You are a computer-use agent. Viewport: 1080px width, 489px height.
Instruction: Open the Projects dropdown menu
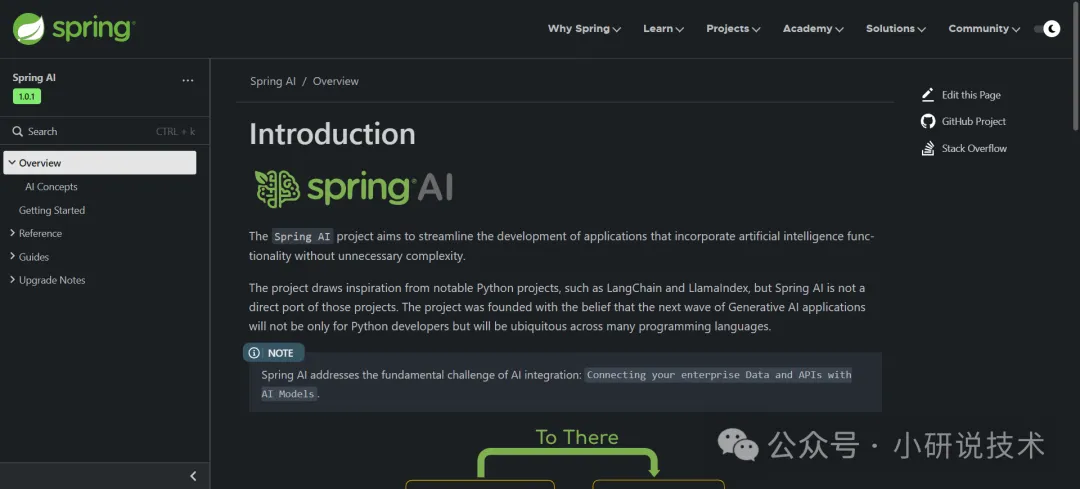pyautogui.click(x=733, y=29)
